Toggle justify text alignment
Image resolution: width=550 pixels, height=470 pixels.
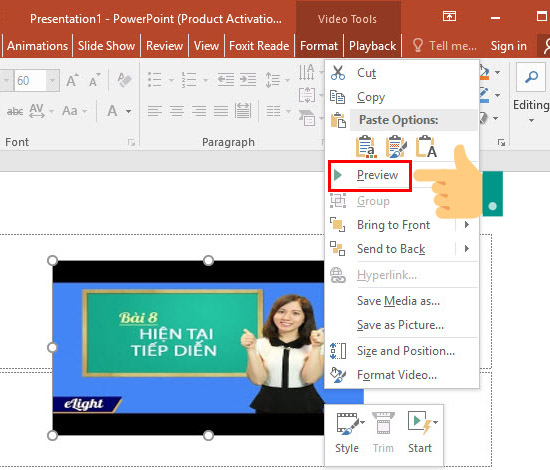tap(221, 111)
